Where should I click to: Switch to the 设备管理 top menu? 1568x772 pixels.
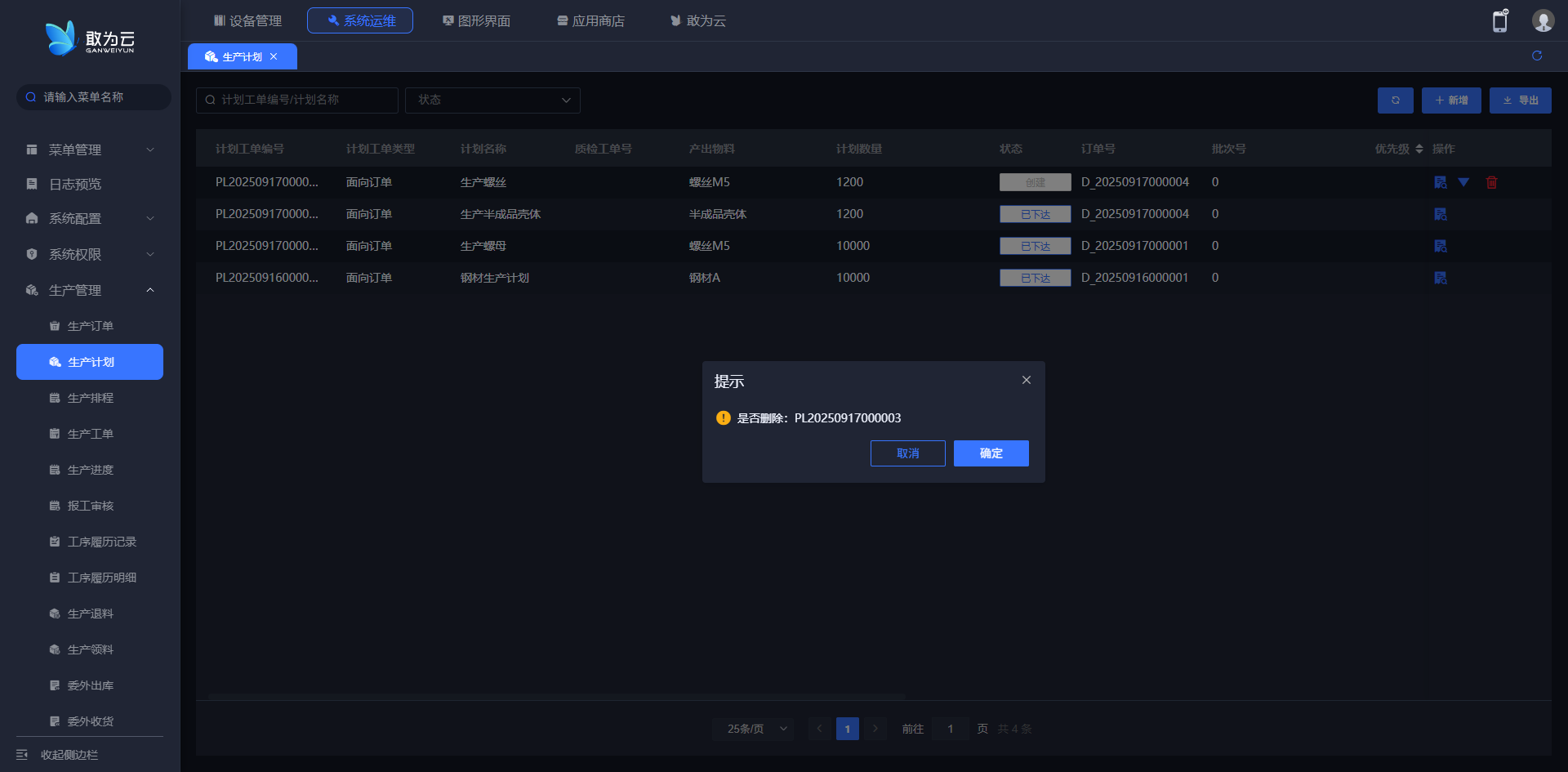coord(247,20)
